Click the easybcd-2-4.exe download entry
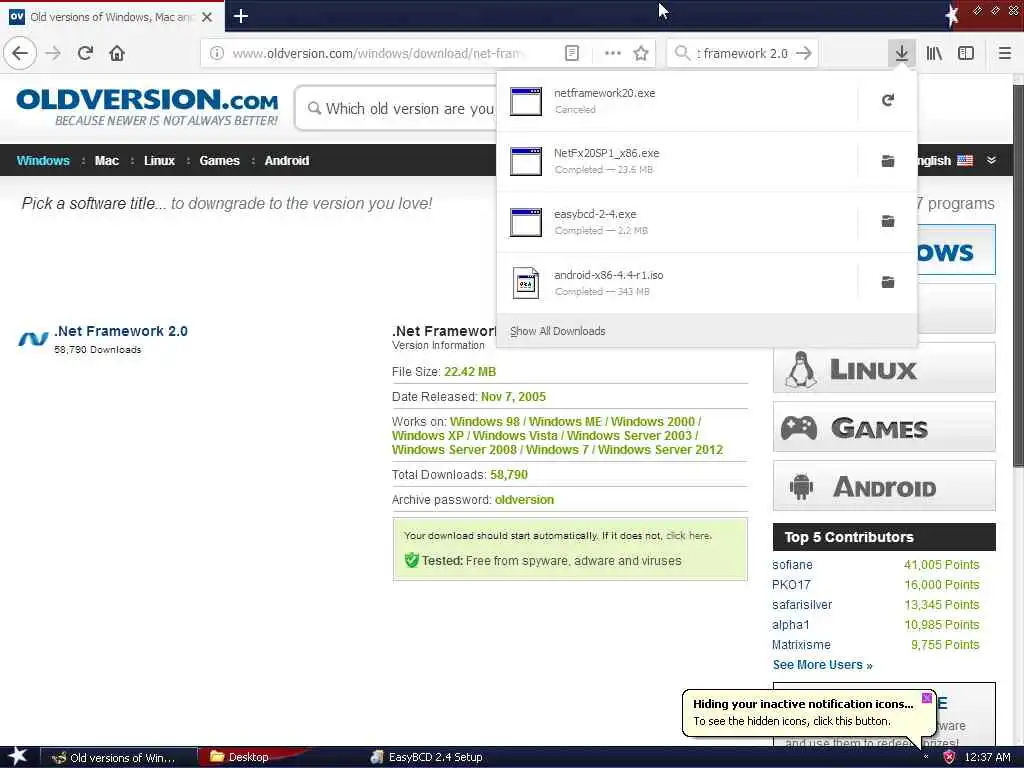 coord(677,222)
